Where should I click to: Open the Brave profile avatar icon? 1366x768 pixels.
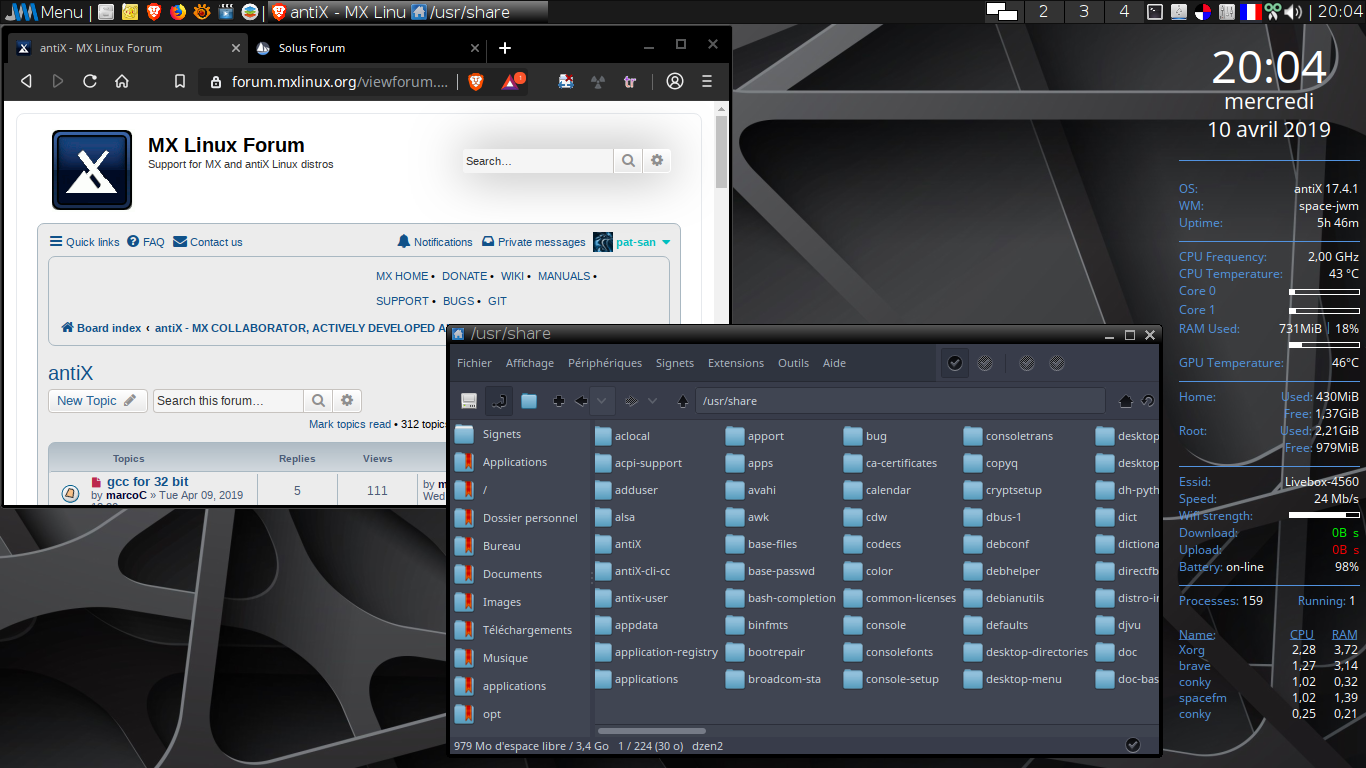point(675,81)
